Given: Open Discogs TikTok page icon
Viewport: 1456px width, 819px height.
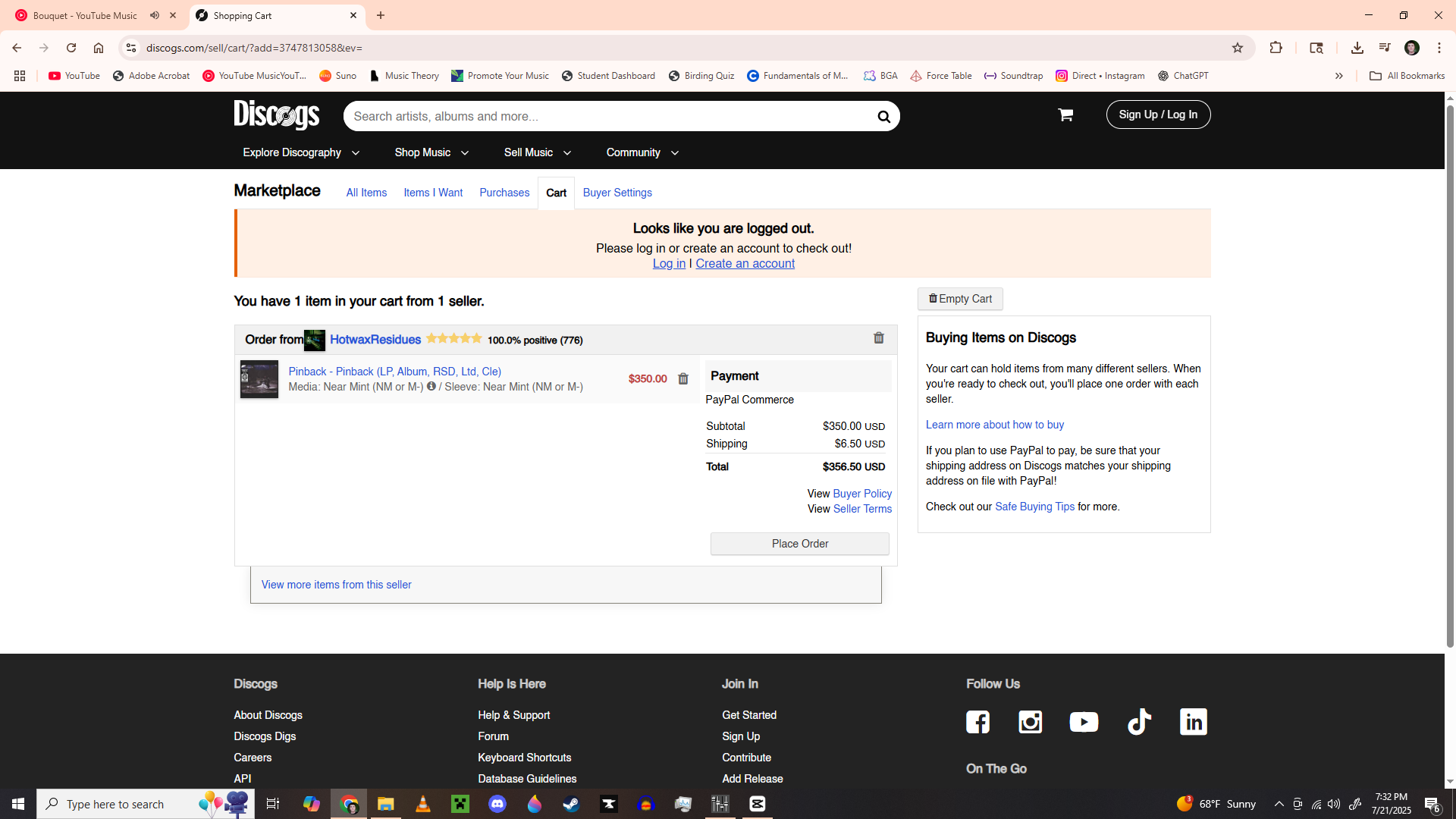Looking at the screenshot, I should [1139, 722].
